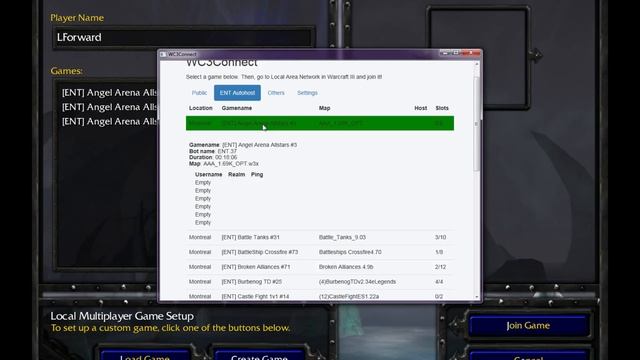
Task: Open the Settings tab in WC3Connect
Action: [307, 93]
